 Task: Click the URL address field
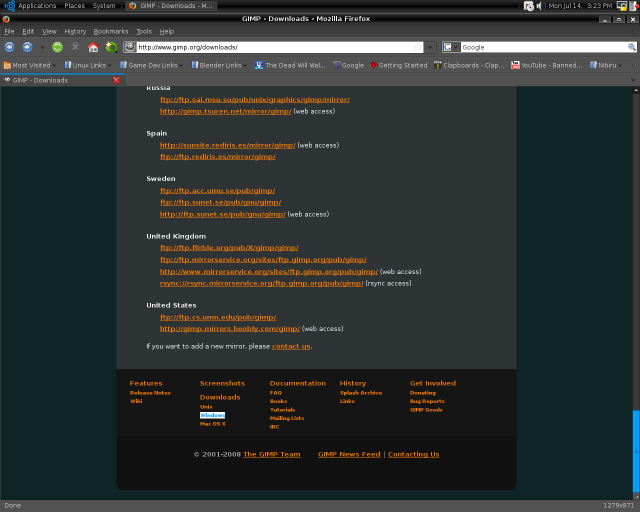tap(274, 47)
